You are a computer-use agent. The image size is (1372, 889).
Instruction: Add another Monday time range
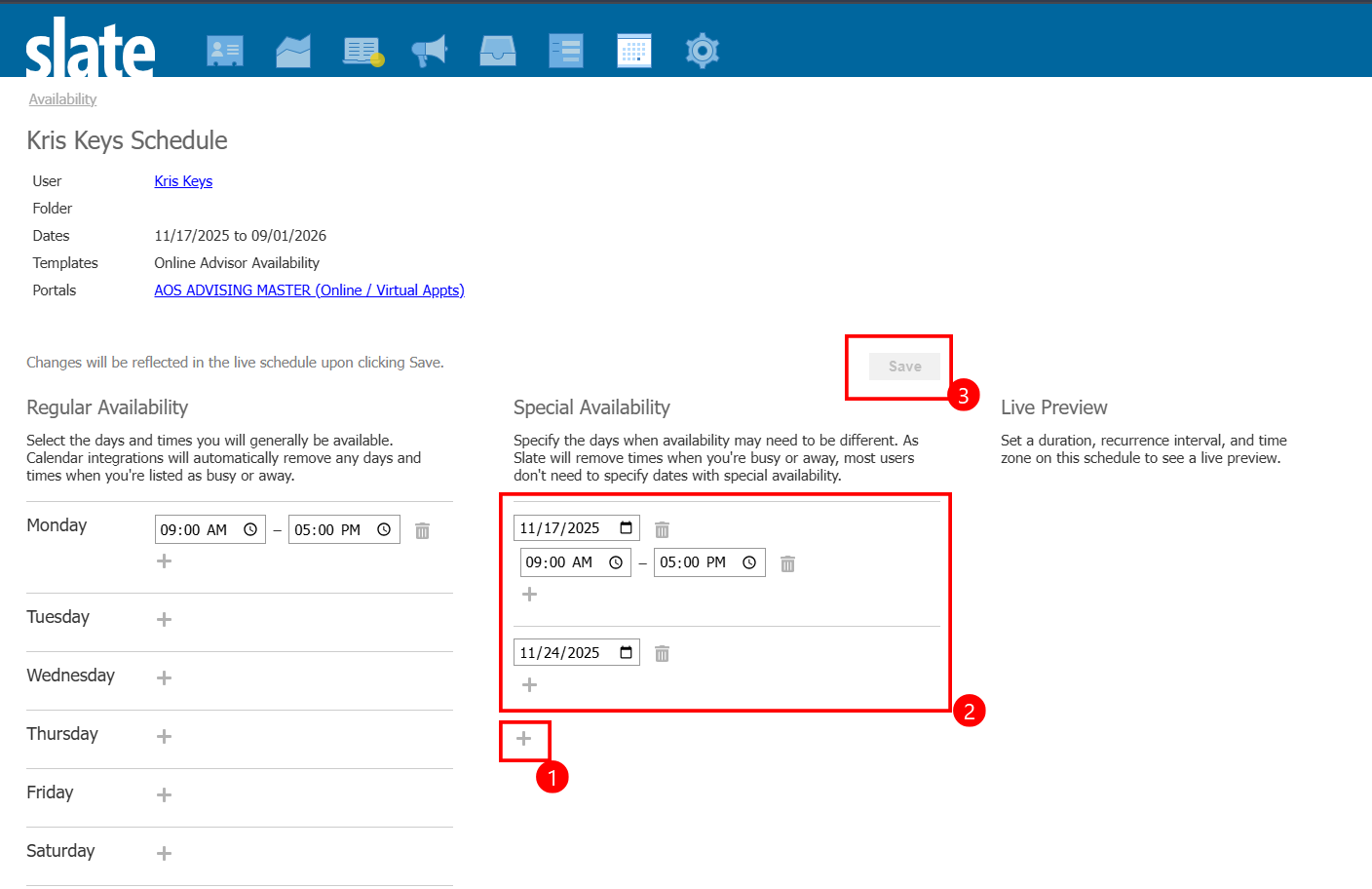click(x=164, y=560)
